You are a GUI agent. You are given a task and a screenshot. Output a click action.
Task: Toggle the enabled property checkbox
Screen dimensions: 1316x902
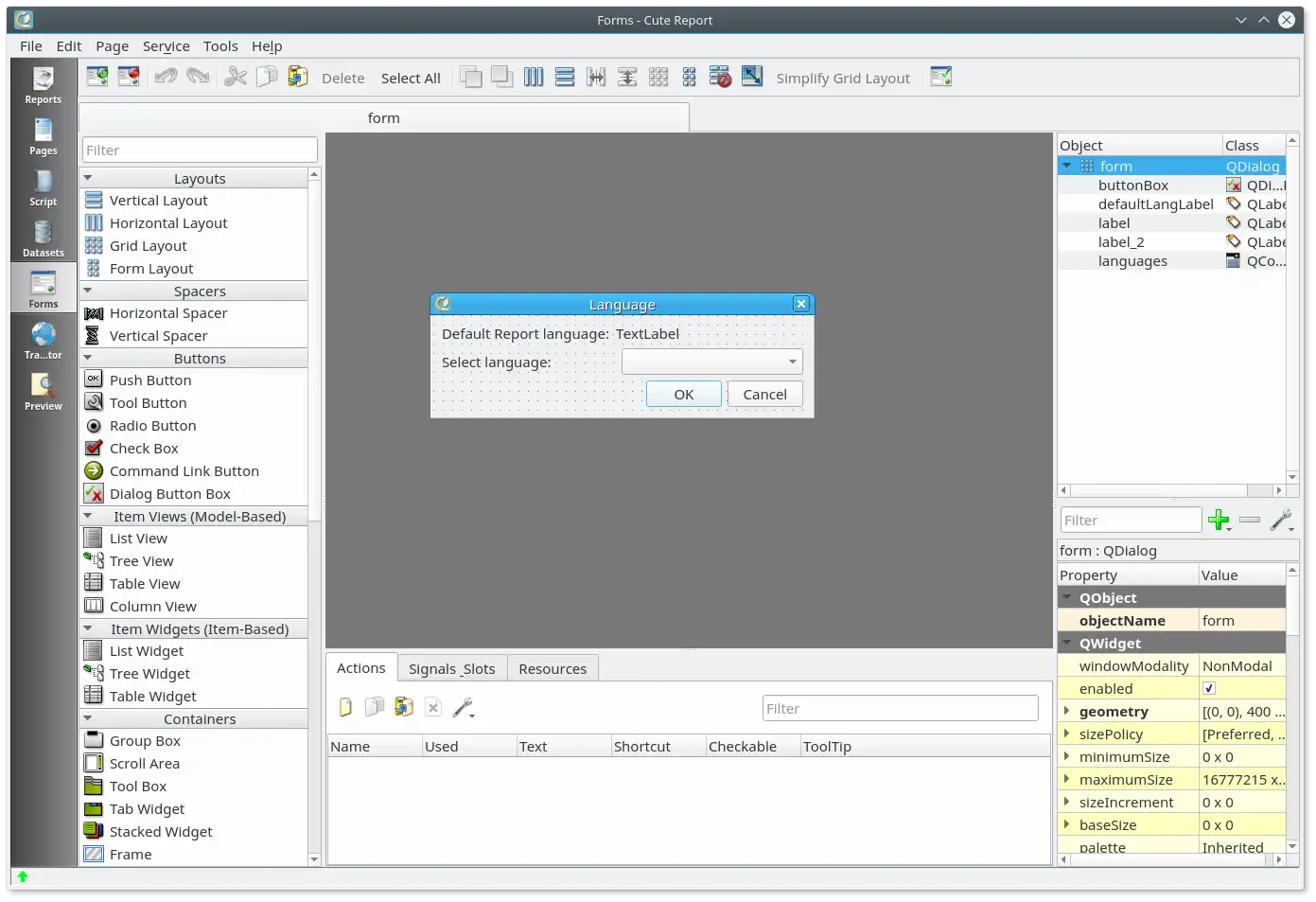point(1209,689)
